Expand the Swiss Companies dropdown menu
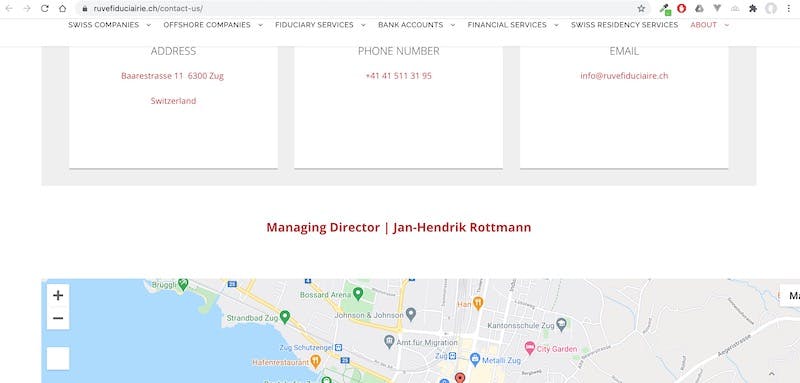Screen dimensions: 800x383 pyautogui.click(x=148, y=24)
